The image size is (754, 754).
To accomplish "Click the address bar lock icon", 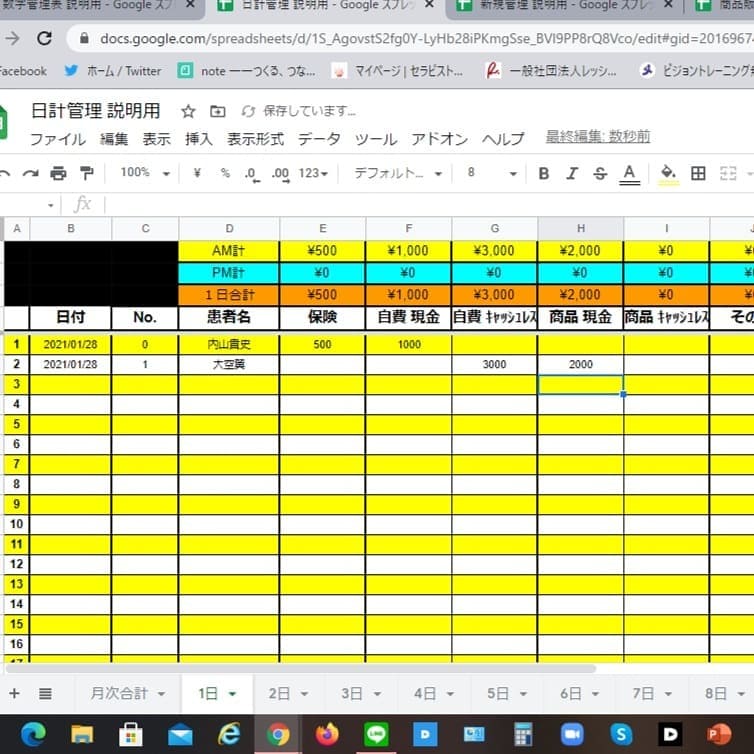I will point(84,38).
